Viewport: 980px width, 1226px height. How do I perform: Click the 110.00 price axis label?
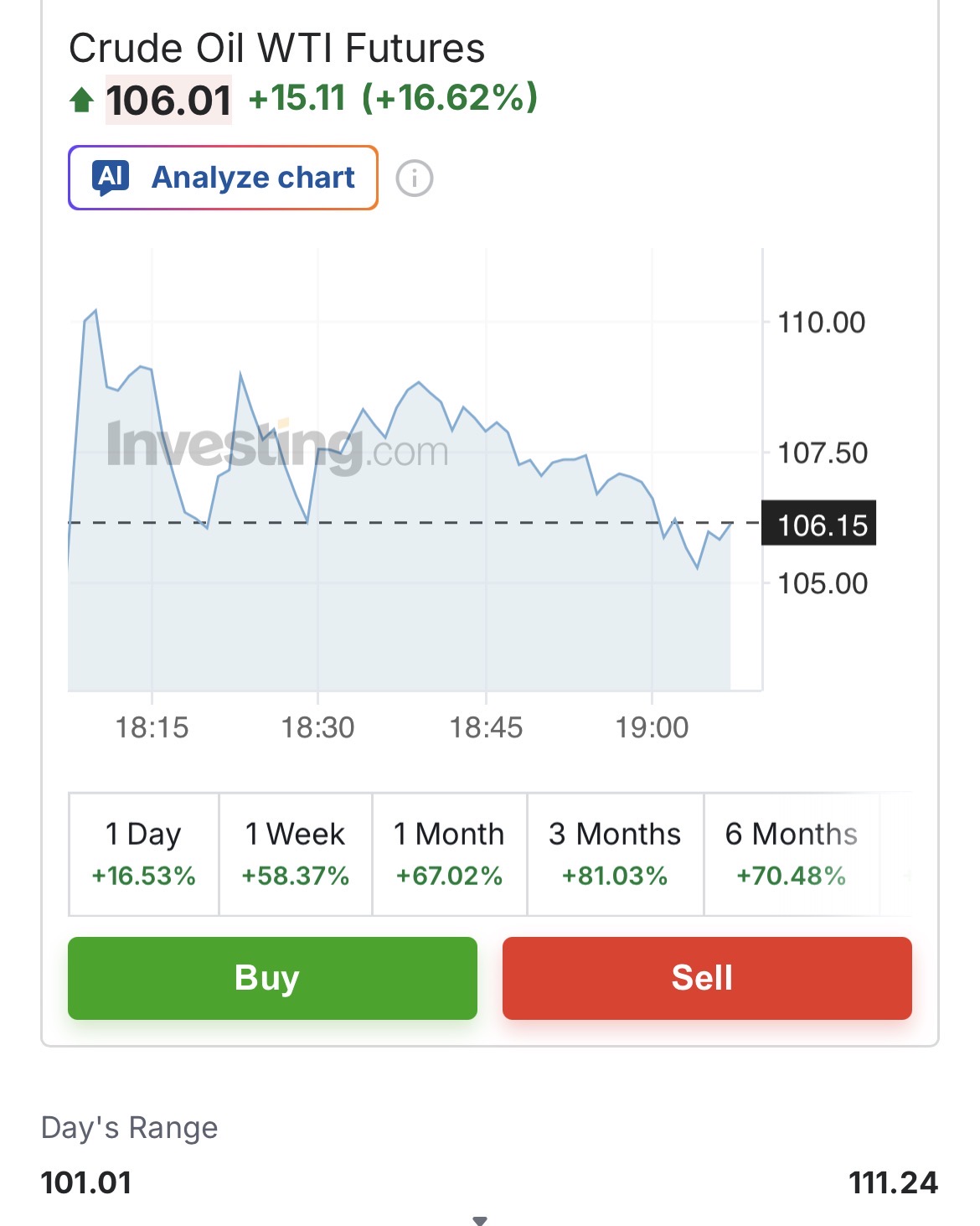pyautogui.click(x=821, y=323)
